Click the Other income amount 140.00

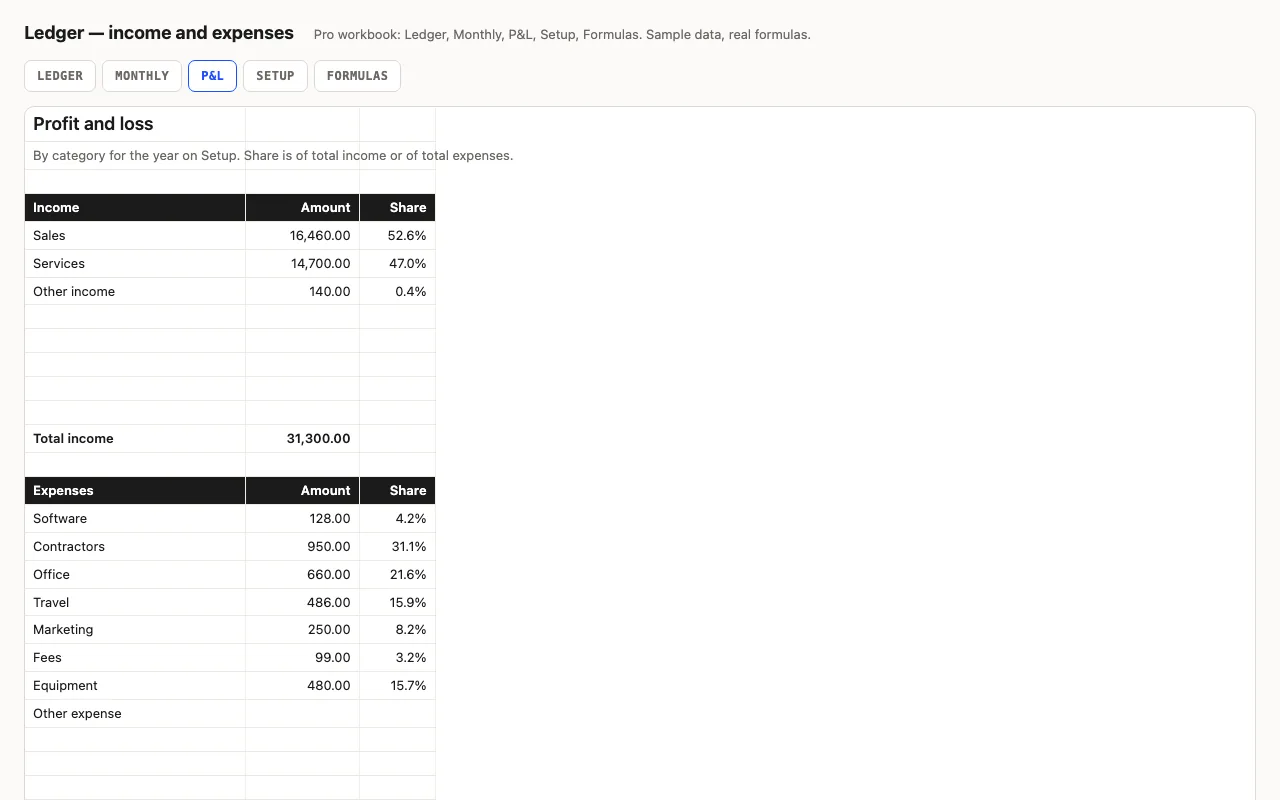302,292
